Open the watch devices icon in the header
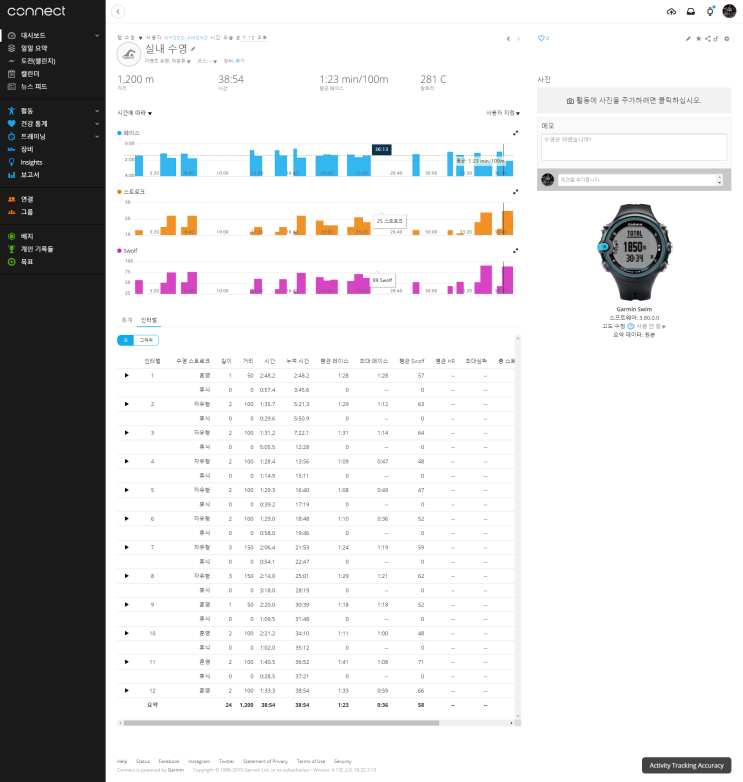 pyautogui.click(x=710, y=11)
